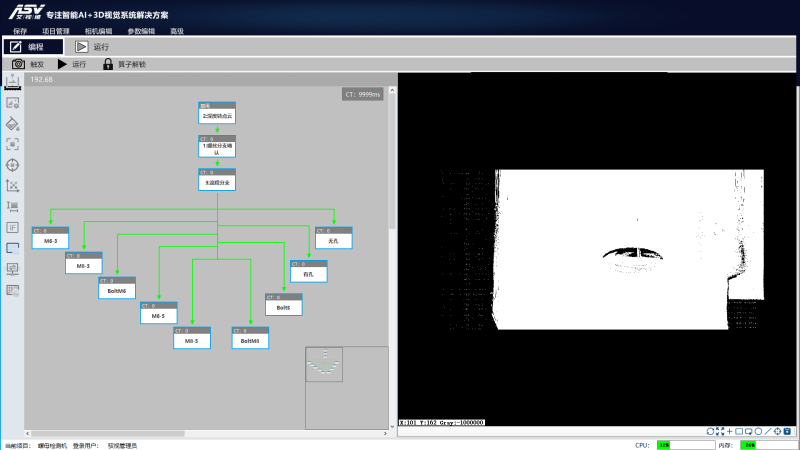This screenshot has width=800, height=450.
Task: Click the fit-to-screen icon in image viewer
Action: click(x=720, y=431)
